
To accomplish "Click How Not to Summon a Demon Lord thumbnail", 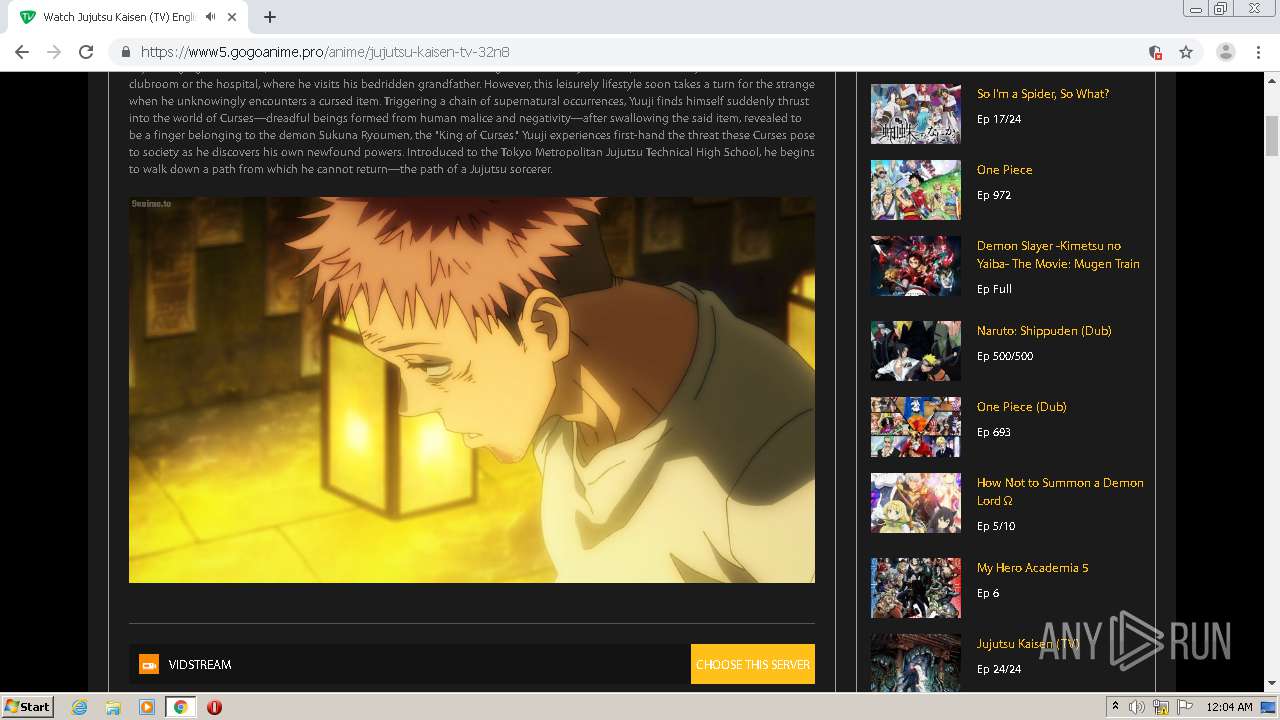I will click(916, 503).
